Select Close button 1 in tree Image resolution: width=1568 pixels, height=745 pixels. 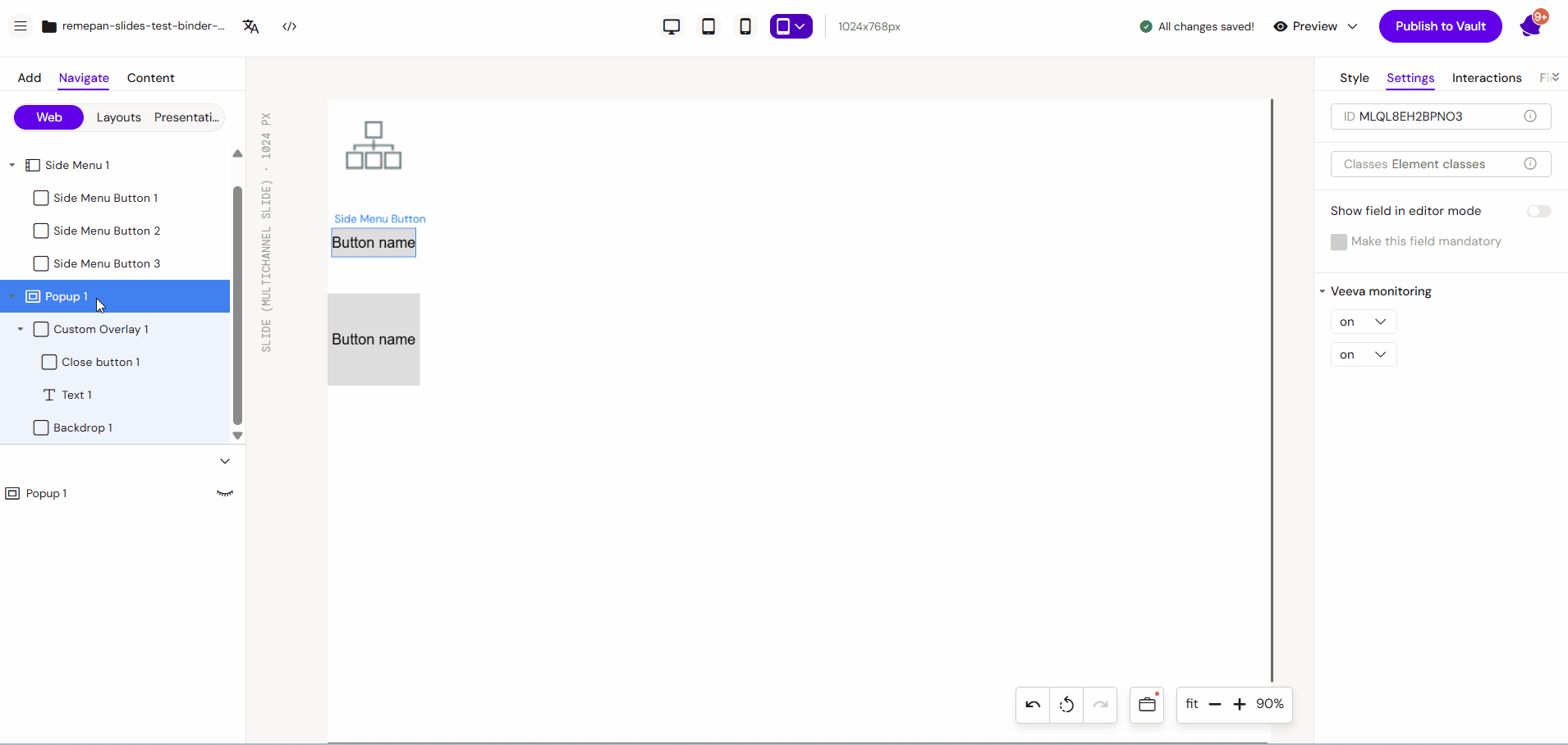(x=100, y=362)
